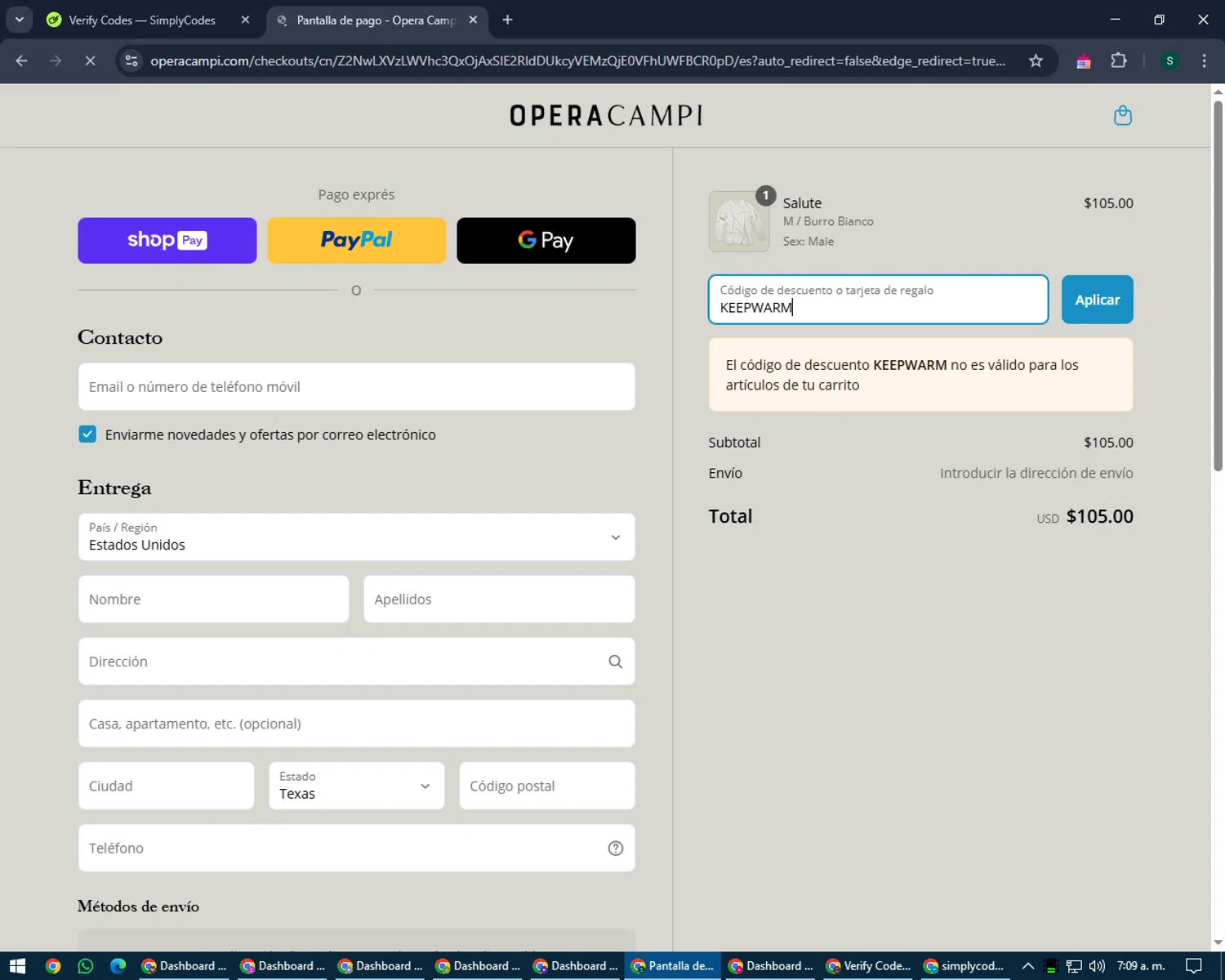This screenshot has width=1225, height=980.
Task: Open Microsoft Edge from the taskbar
Action: pyautogui.click(x=118, y=966)
